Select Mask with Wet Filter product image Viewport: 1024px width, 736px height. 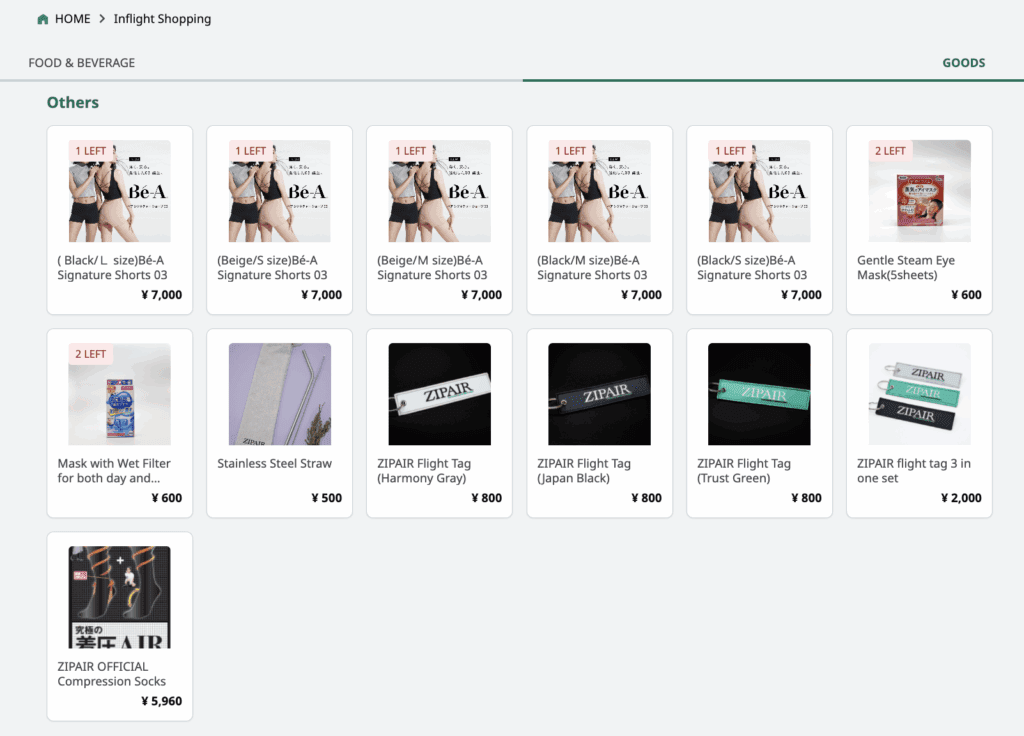(x=119, y=394)
